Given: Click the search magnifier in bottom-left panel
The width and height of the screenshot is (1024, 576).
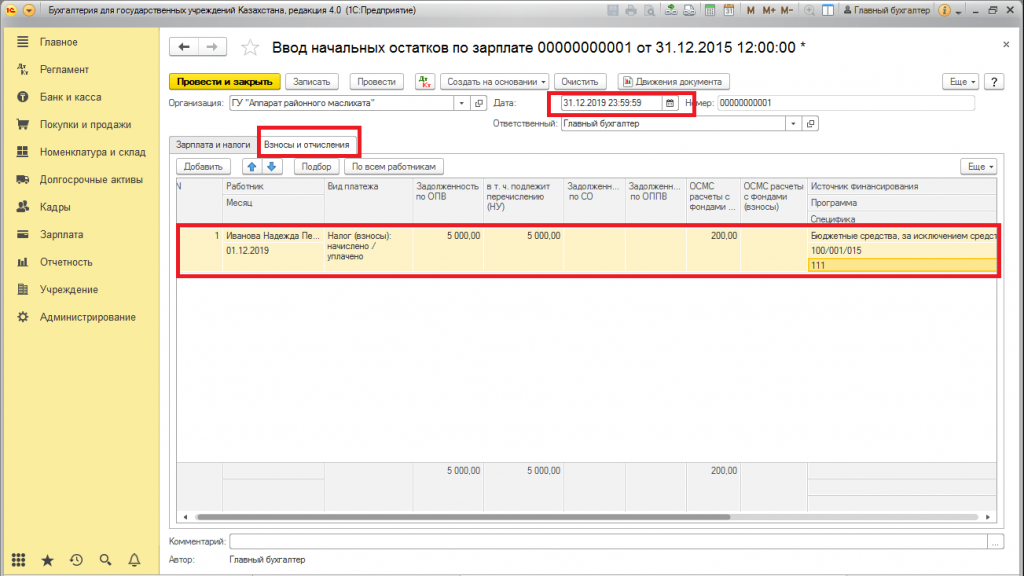Looking at the screenshot, I should click(104, 561).
